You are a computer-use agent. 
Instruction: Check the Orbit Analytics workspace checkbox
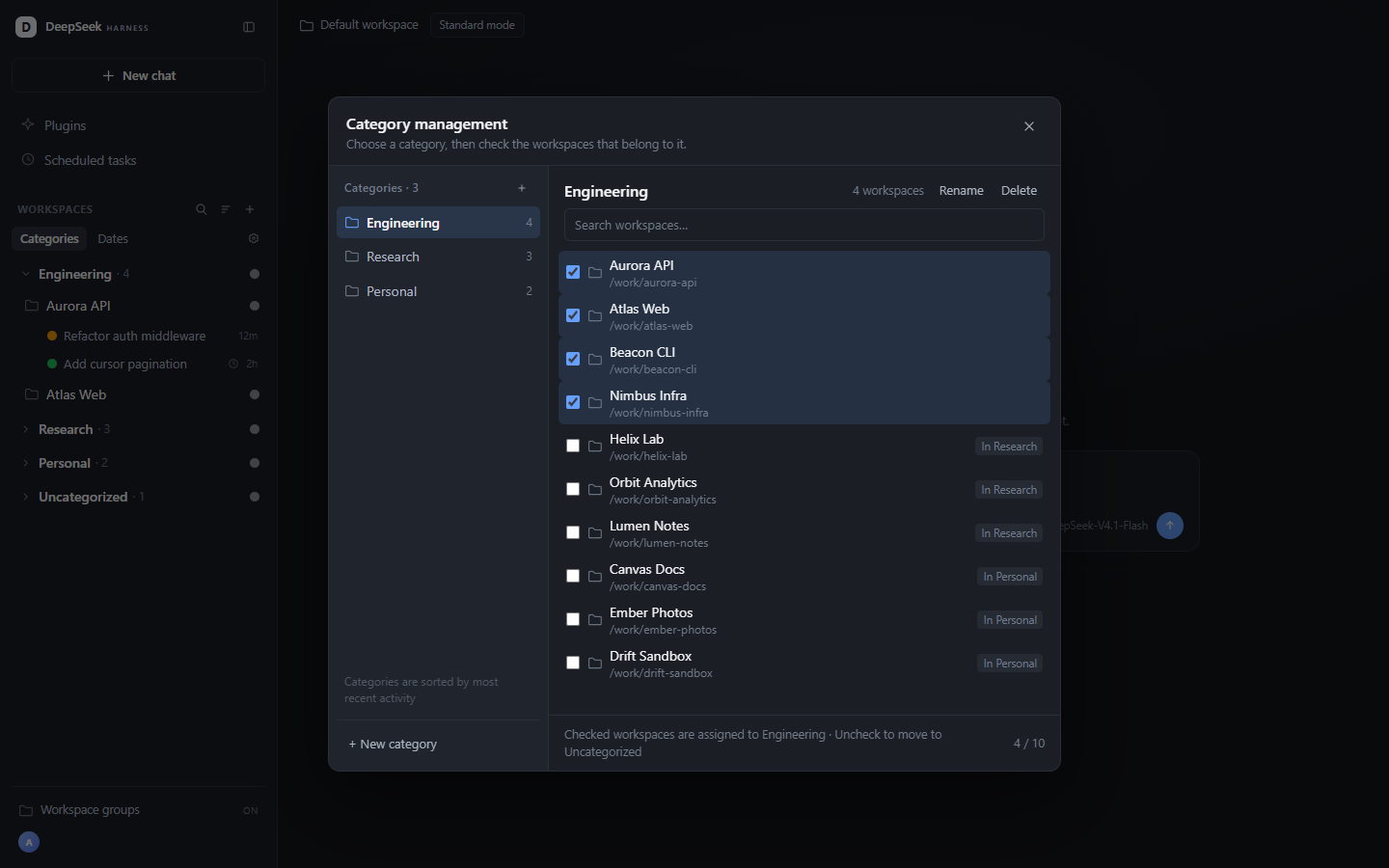point(573,489)
